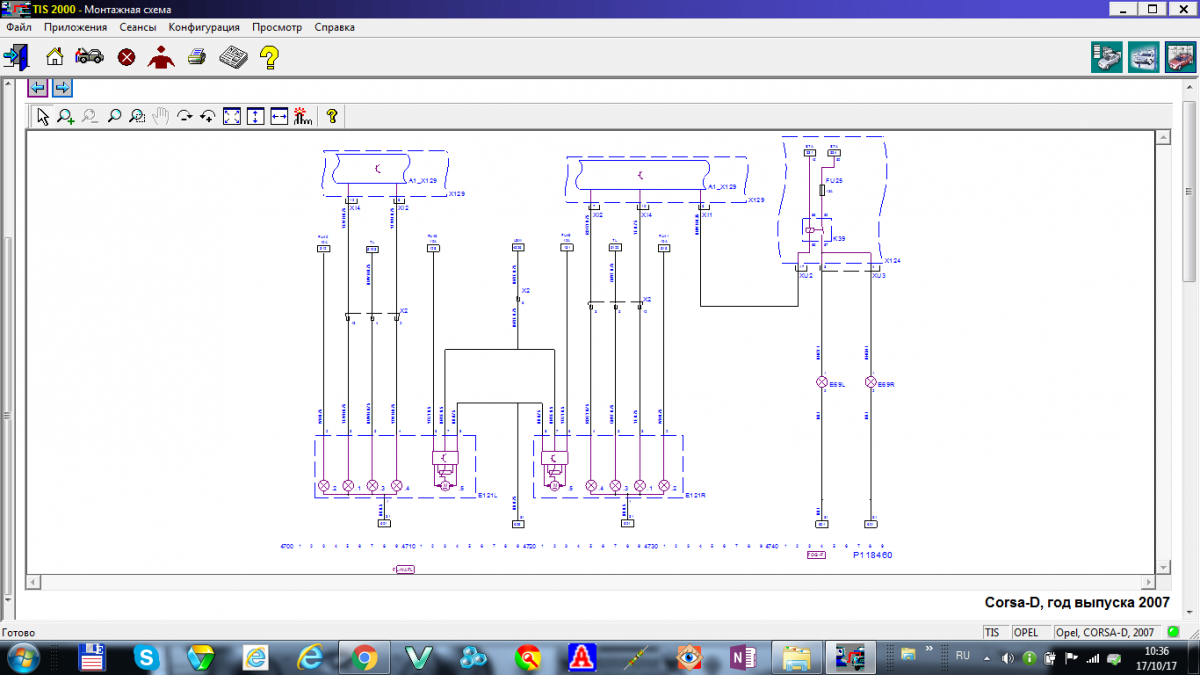Navigate forward with the right arrow button
The height and width of the screenshot is (675, 1200).
click(x=61, y=87)
